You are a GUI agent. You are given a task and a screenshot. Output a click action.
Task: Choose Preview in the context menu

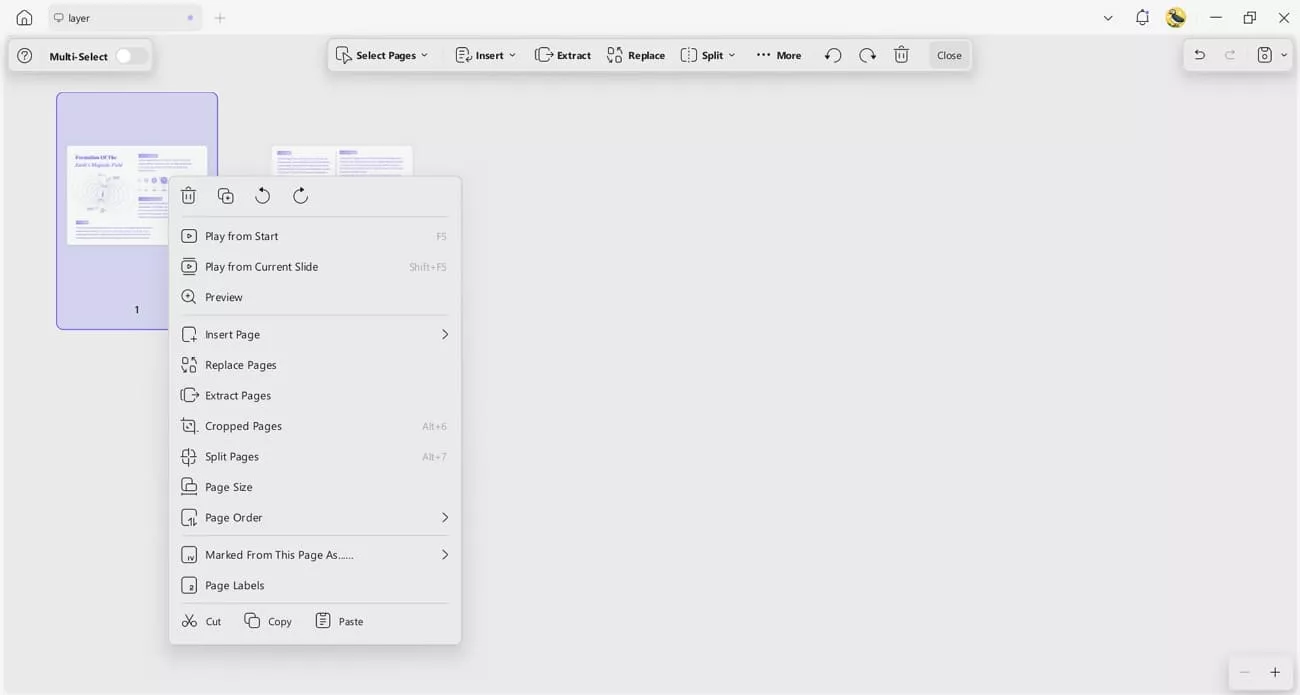(x=315, y=297)
